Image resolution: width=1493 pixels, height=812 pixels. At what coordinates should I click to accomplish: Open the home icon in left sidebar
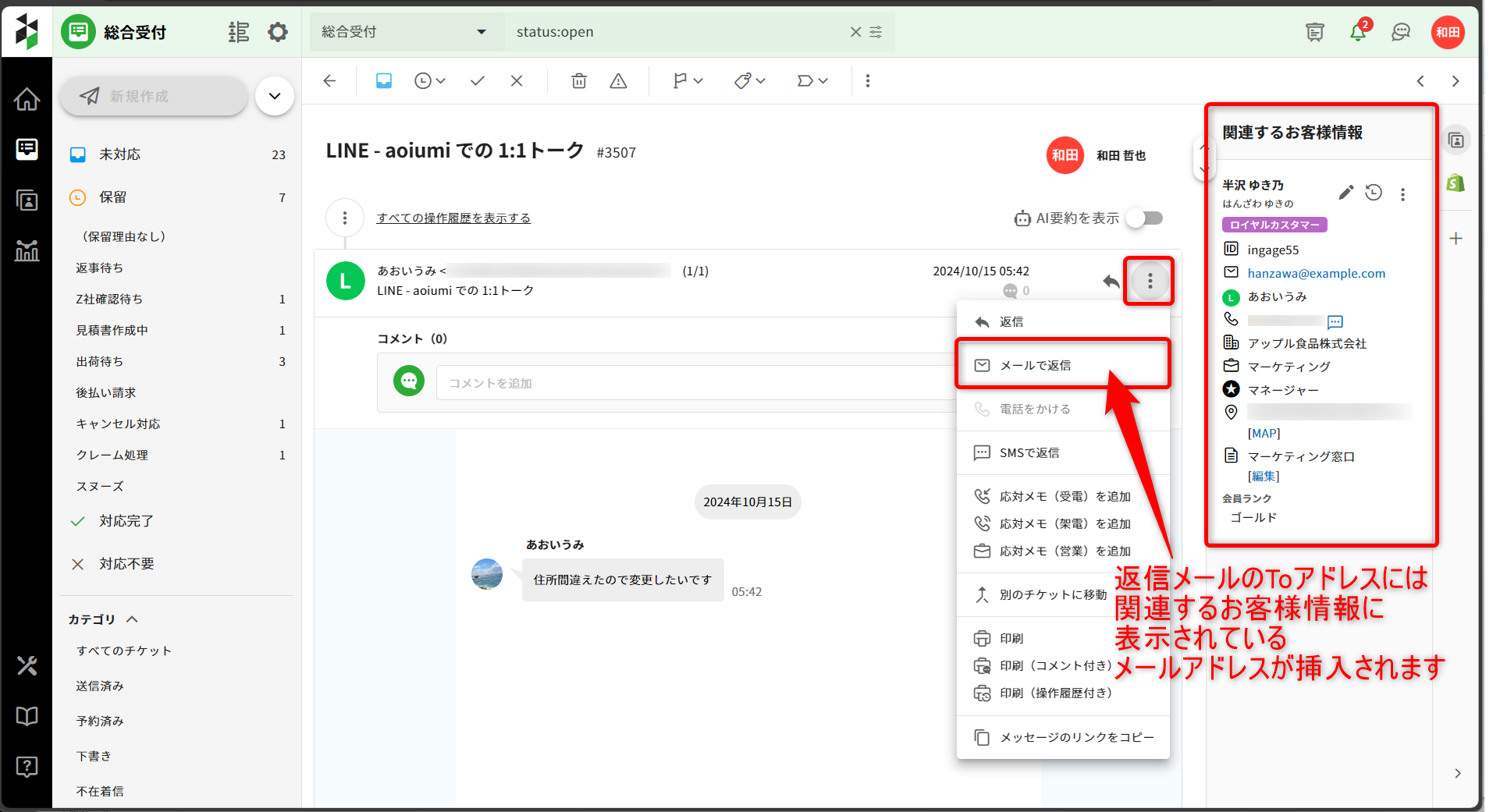point(27,100)
